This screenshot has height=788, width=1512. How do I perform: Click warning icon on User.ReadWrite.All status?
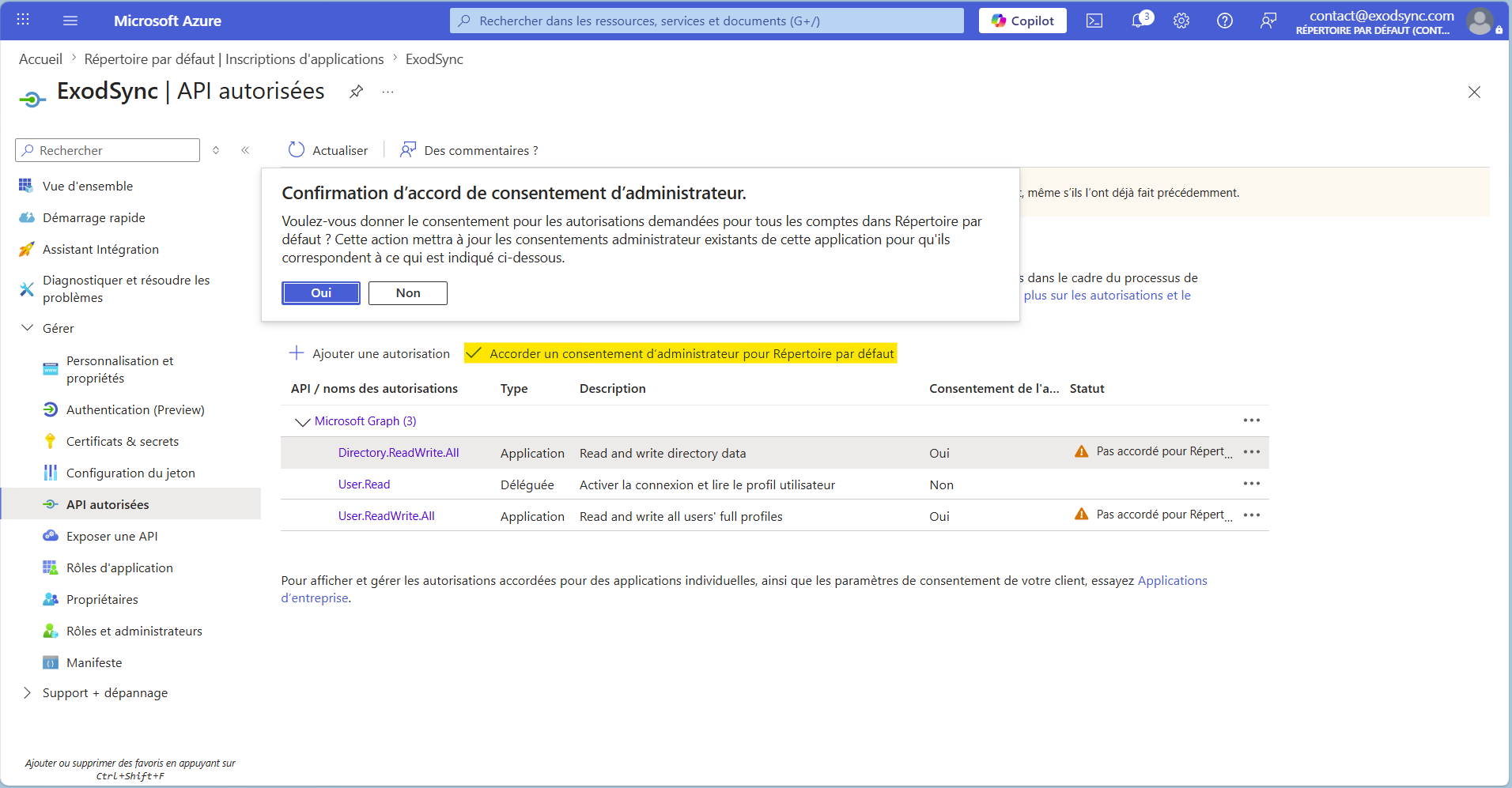coord(1081,515)
